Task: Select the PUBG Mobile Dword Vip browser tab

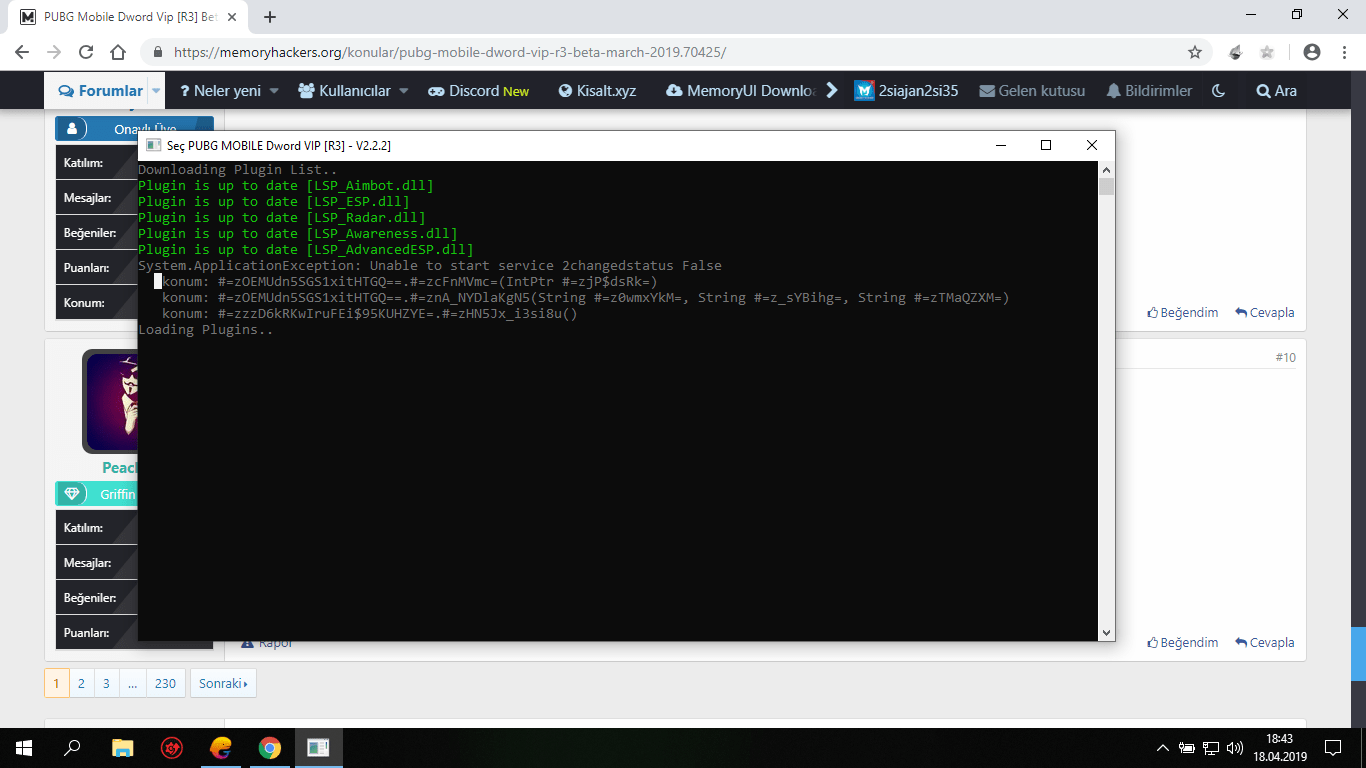Action: (x=130, y=17)
